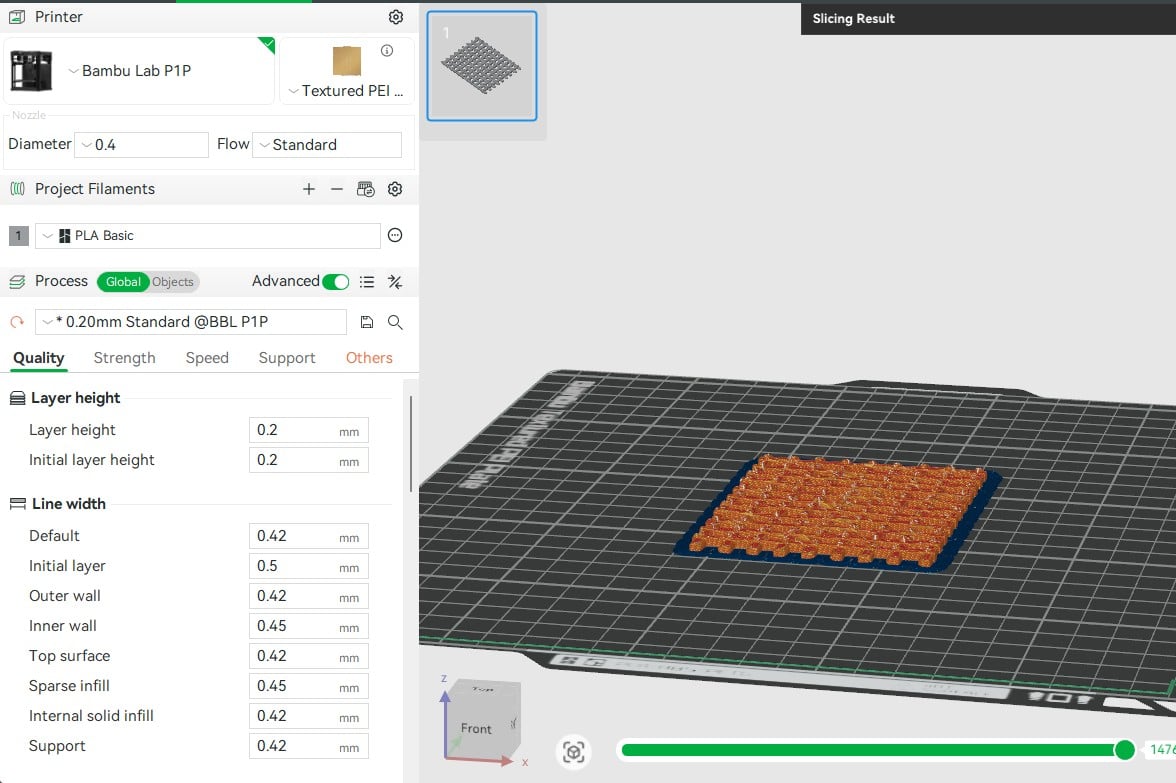This screenshot has width=1176, height=783.
Task: Save the current process preset
Action: tap(367, 322)
